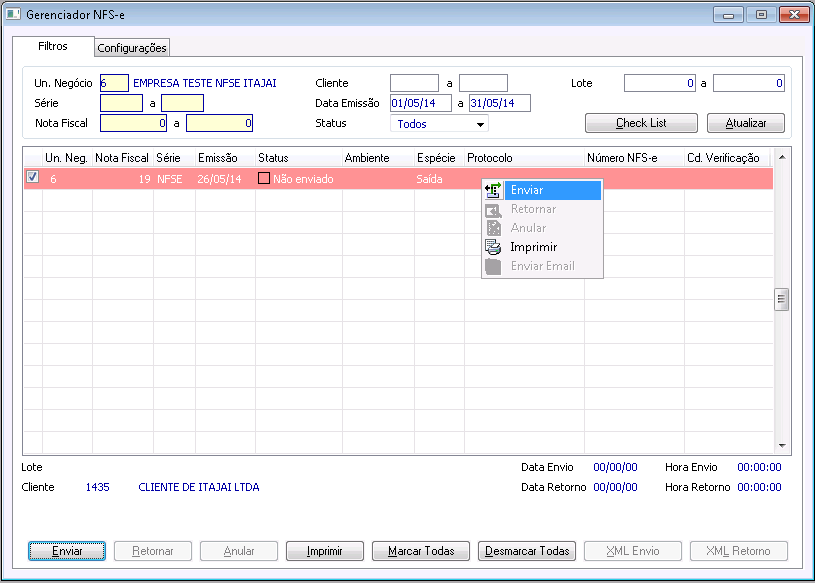Minimize the Gerenciador NFS-e window

pos(728,15)
